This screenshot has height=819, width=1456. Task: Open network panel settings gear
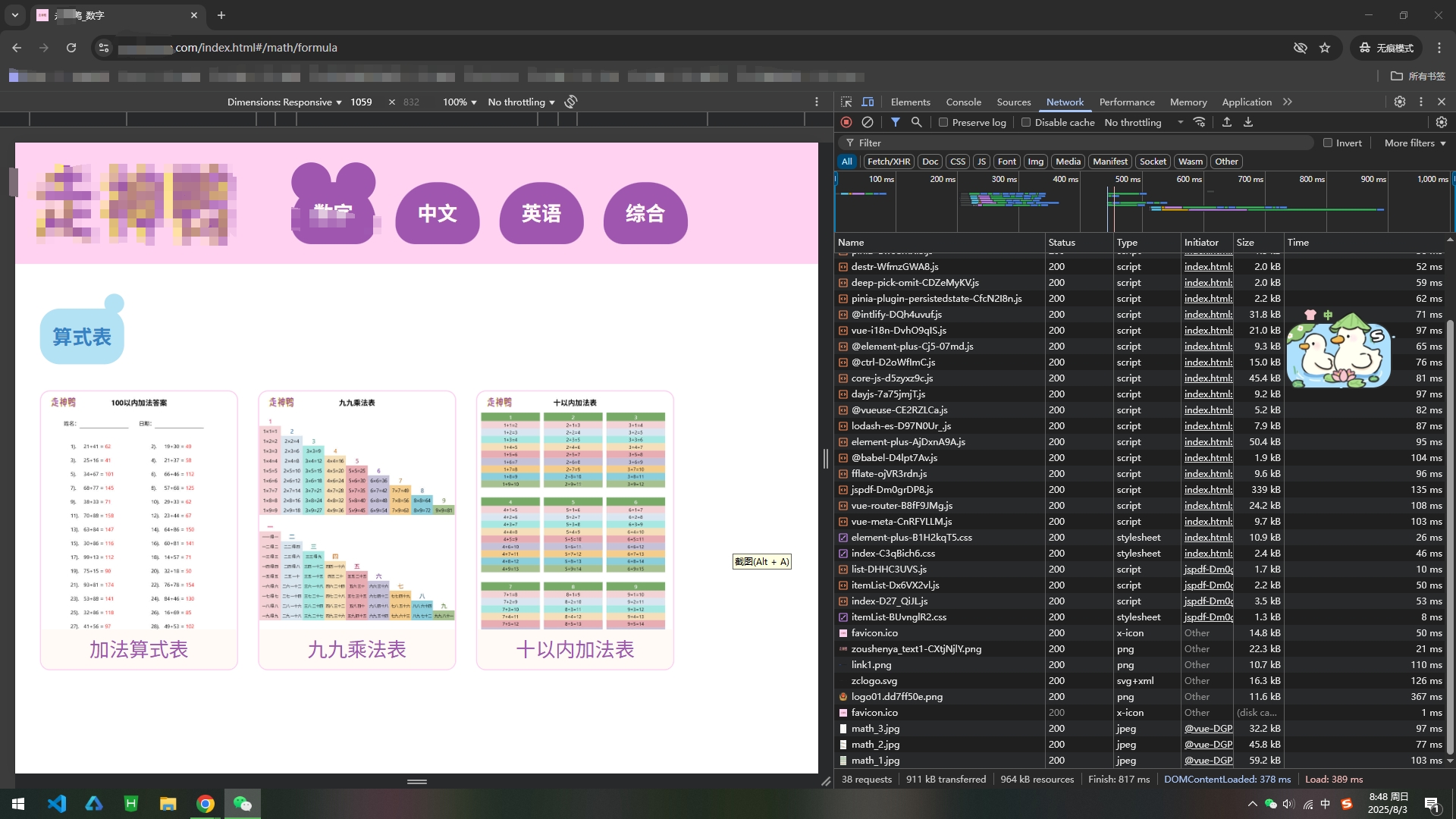[x=1442, y=122]
